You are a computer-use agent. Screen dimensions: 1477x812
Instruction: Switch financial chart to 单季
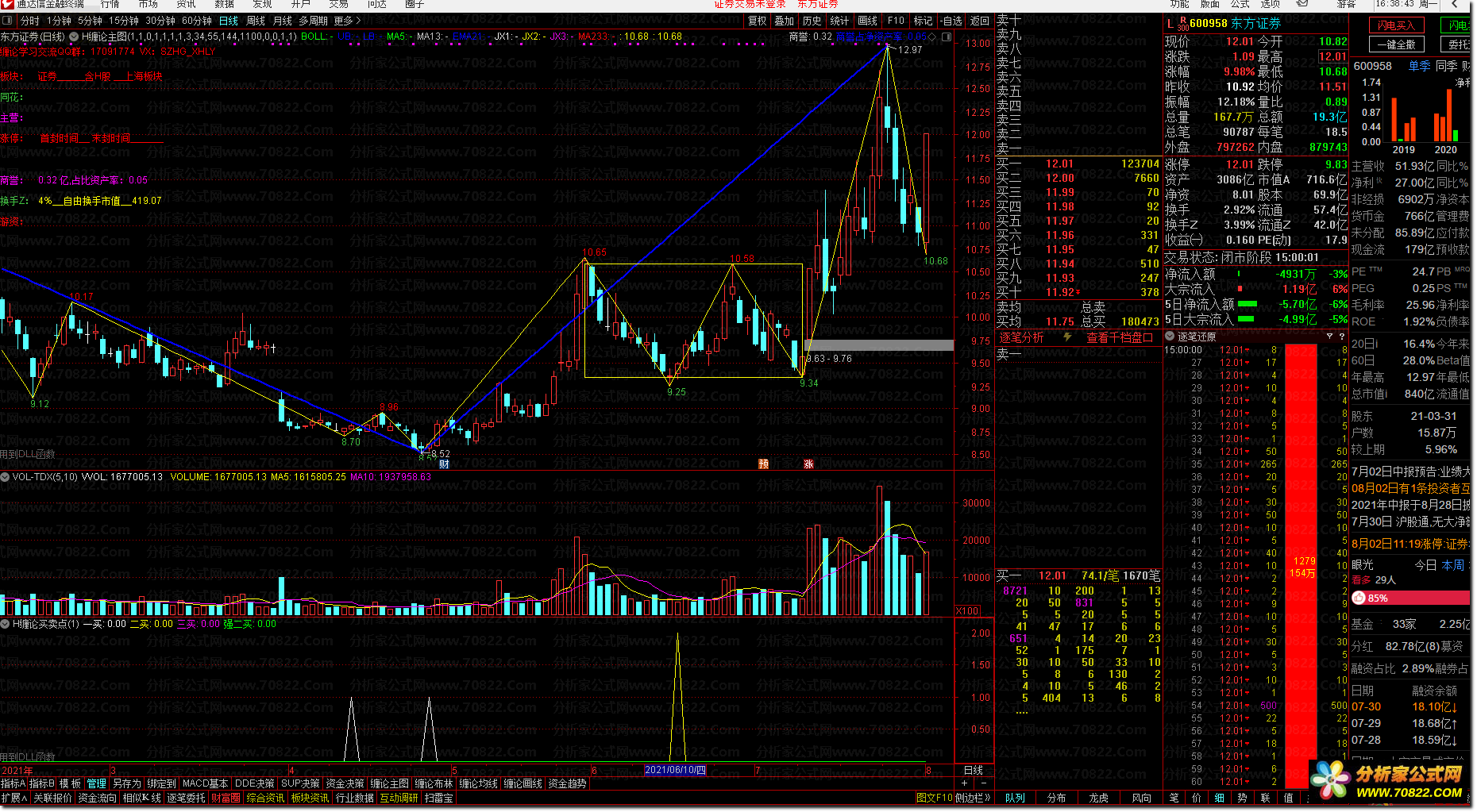[1420, 66]
